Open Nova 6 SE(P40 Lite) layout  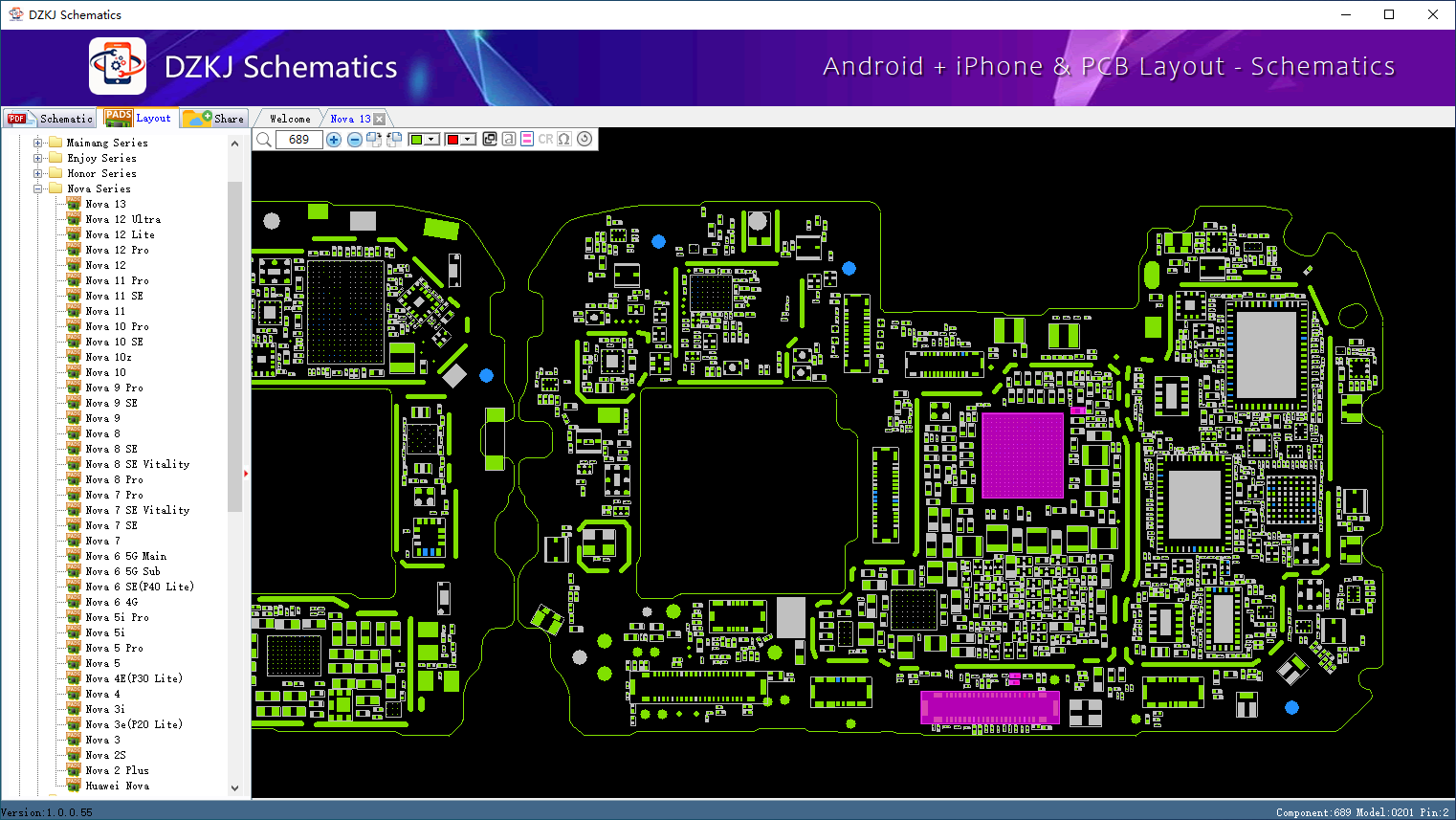pos(140,587)
